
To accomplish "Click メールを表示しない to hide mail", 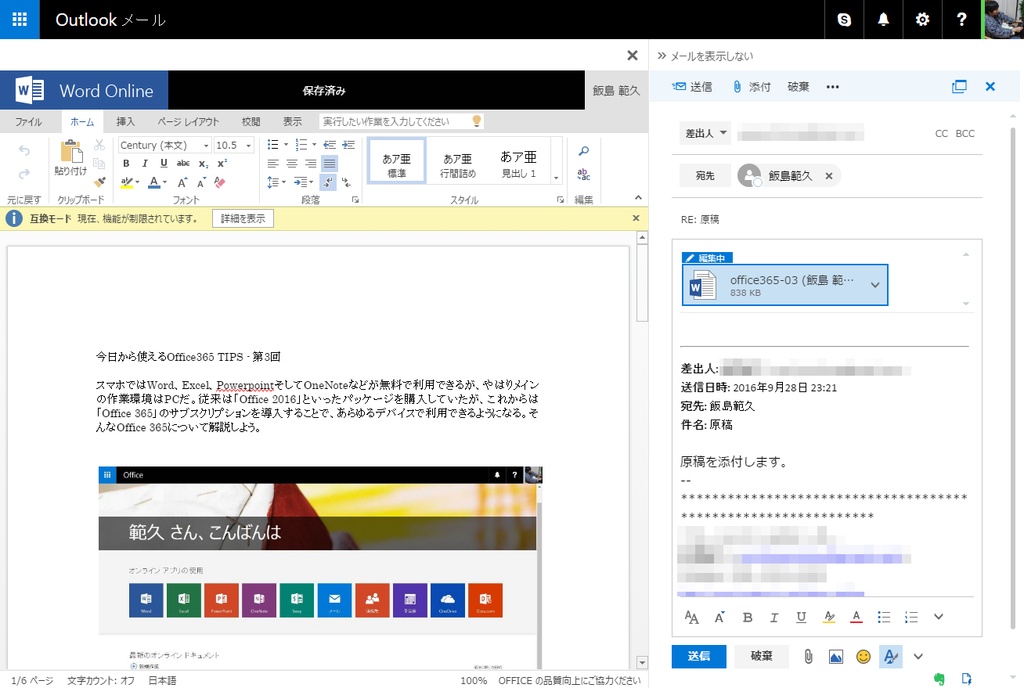I will (x=705, y=56).
